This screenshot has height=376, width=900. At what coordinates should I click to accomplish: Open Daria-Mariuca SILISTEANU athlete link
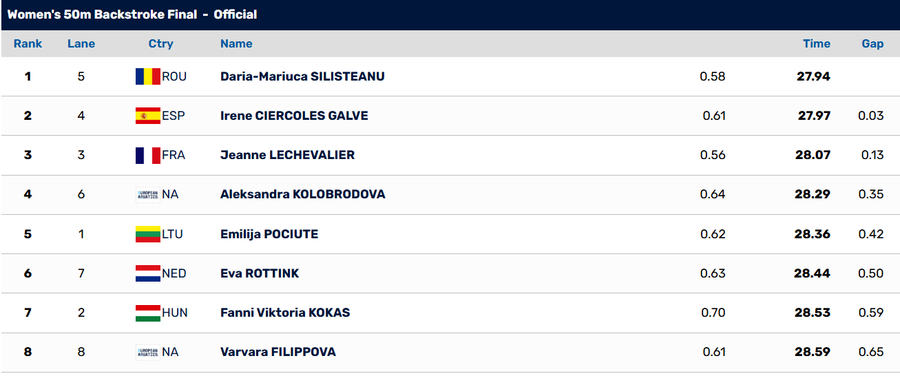point(302,76)
